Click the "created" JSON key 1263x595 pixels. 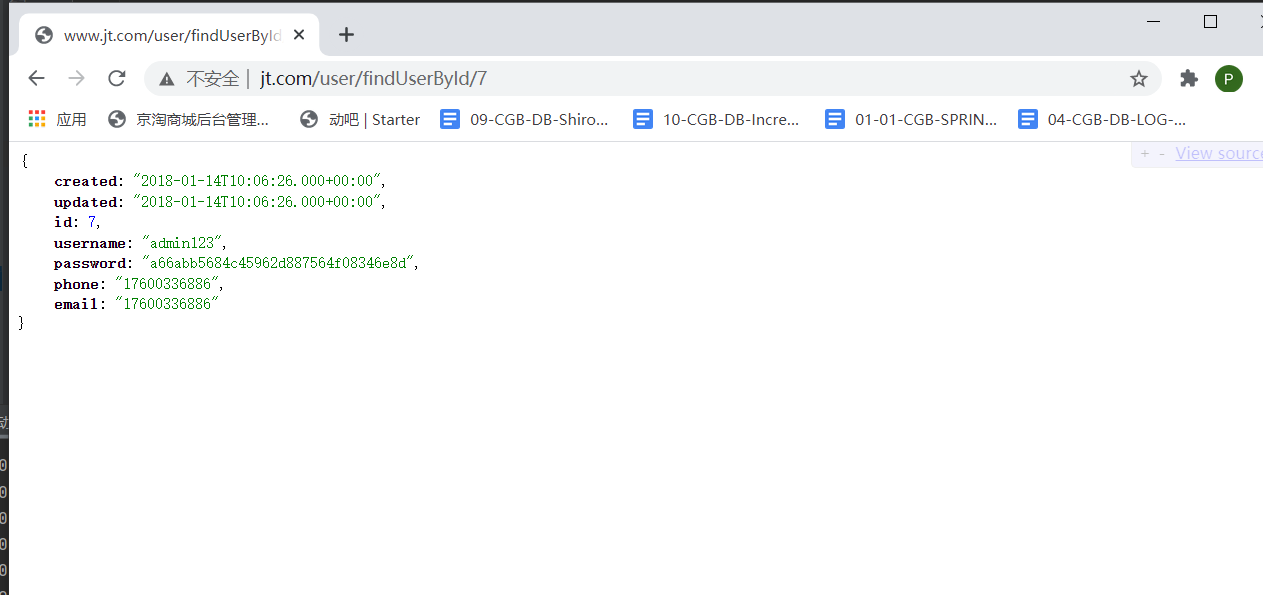coord(86,181)
